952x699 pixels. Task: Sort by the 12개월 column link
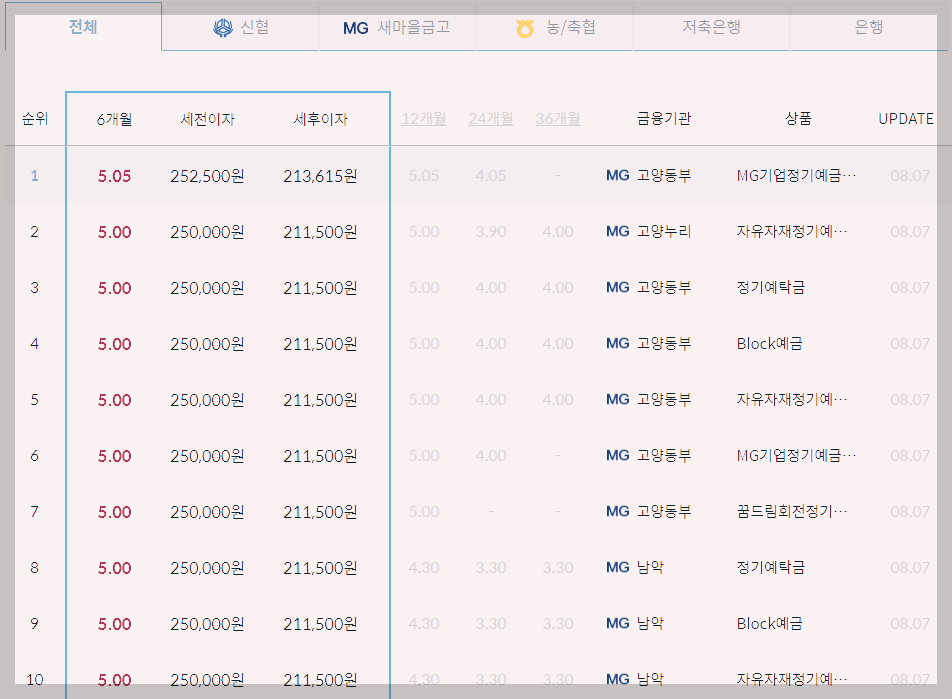tap(424, 118)
